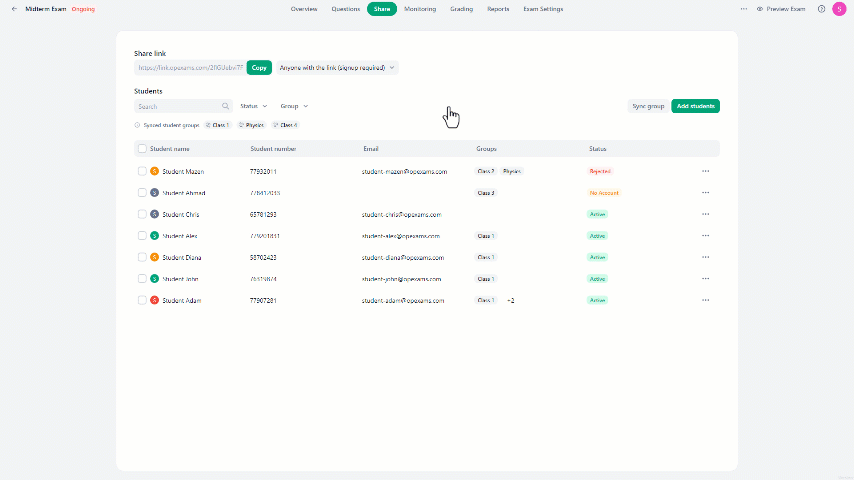Go back using the arrow beside Midterm Exam
Screen dimensions: 854x480
14,9
